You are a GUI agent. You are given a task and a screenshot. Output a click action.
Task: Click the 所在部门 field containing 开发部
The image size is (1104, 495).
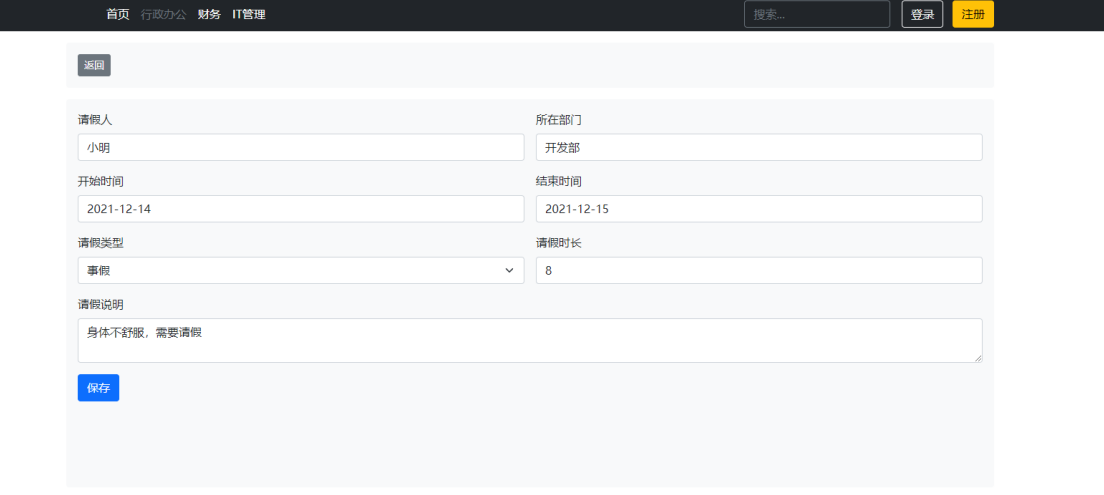[759, 147]
